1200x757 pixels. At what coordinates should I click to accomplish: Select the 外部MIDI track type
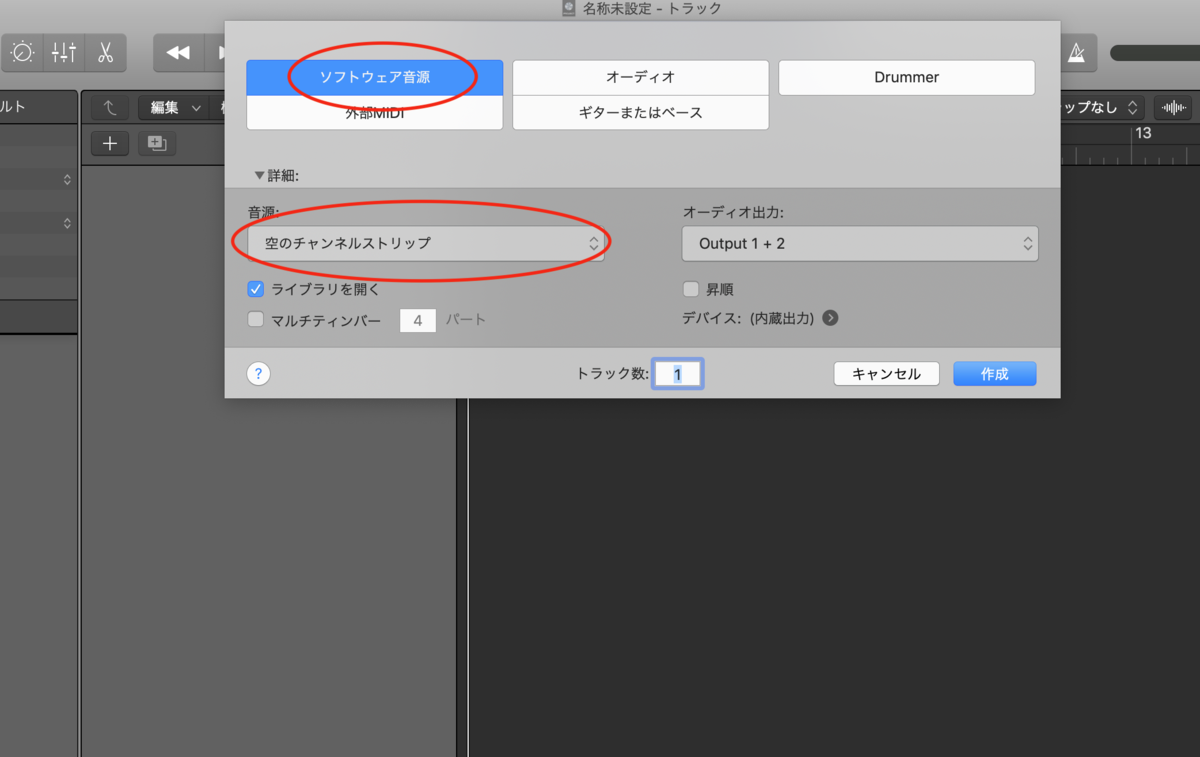coord(375,113)
